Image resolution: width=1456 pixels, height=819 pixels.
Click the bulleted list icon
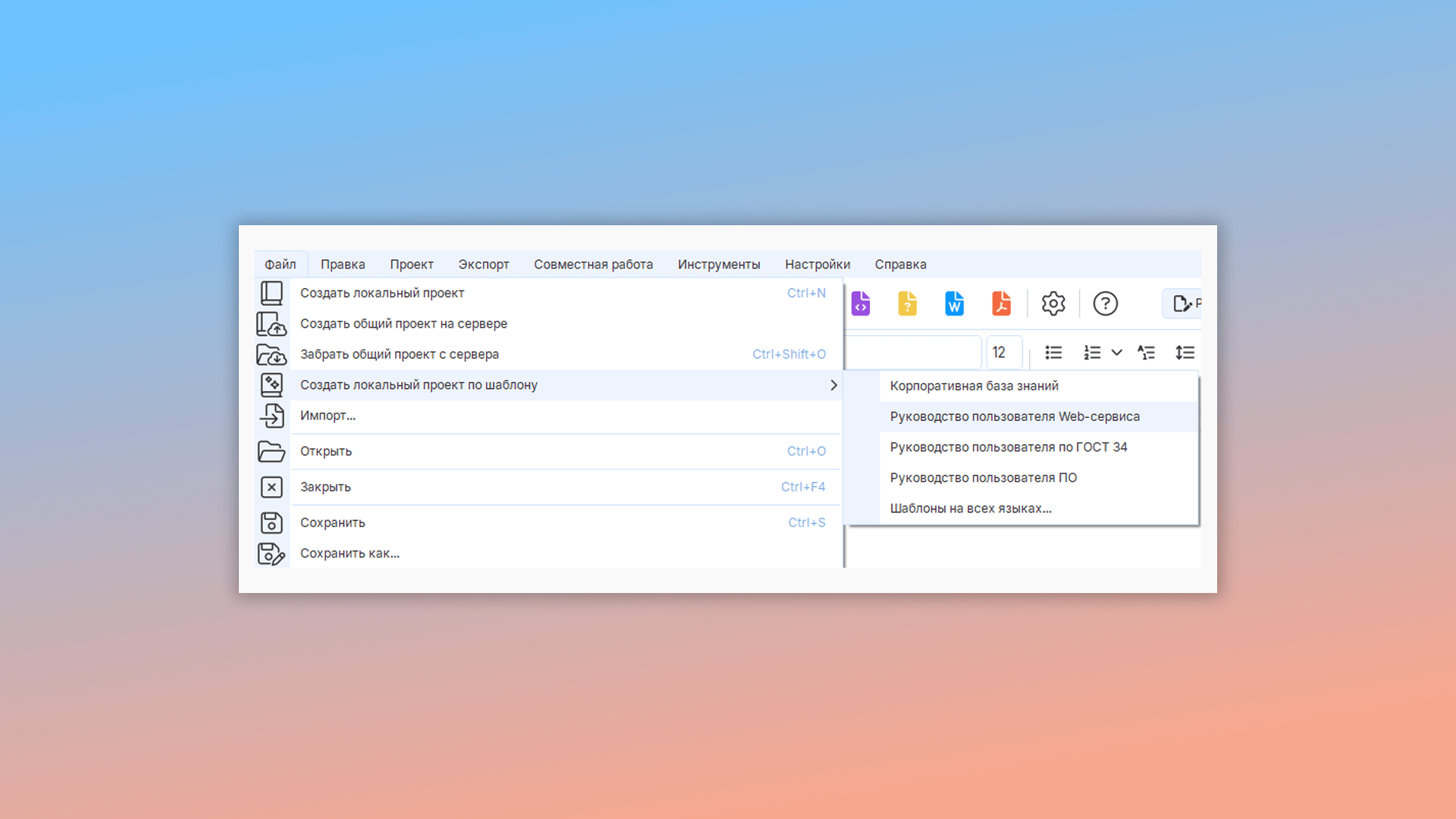tap(1053, 353)
